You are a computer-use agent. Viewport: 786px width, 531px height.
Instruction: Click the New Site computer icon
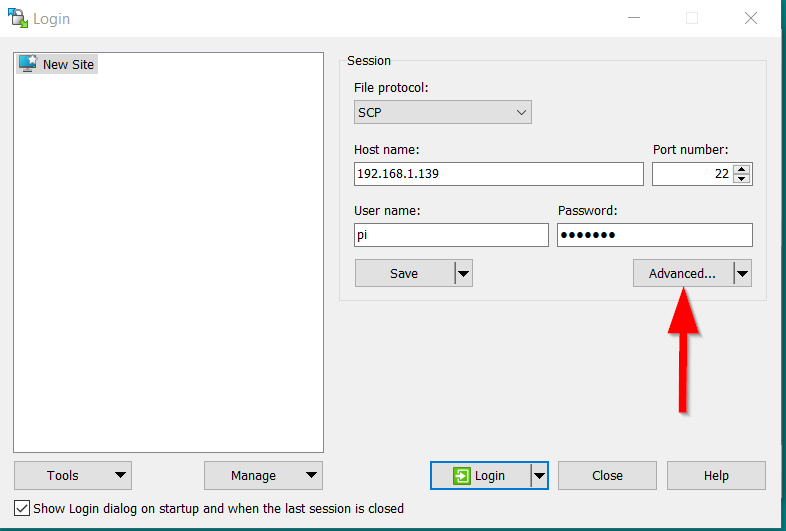tap(27, 64)
